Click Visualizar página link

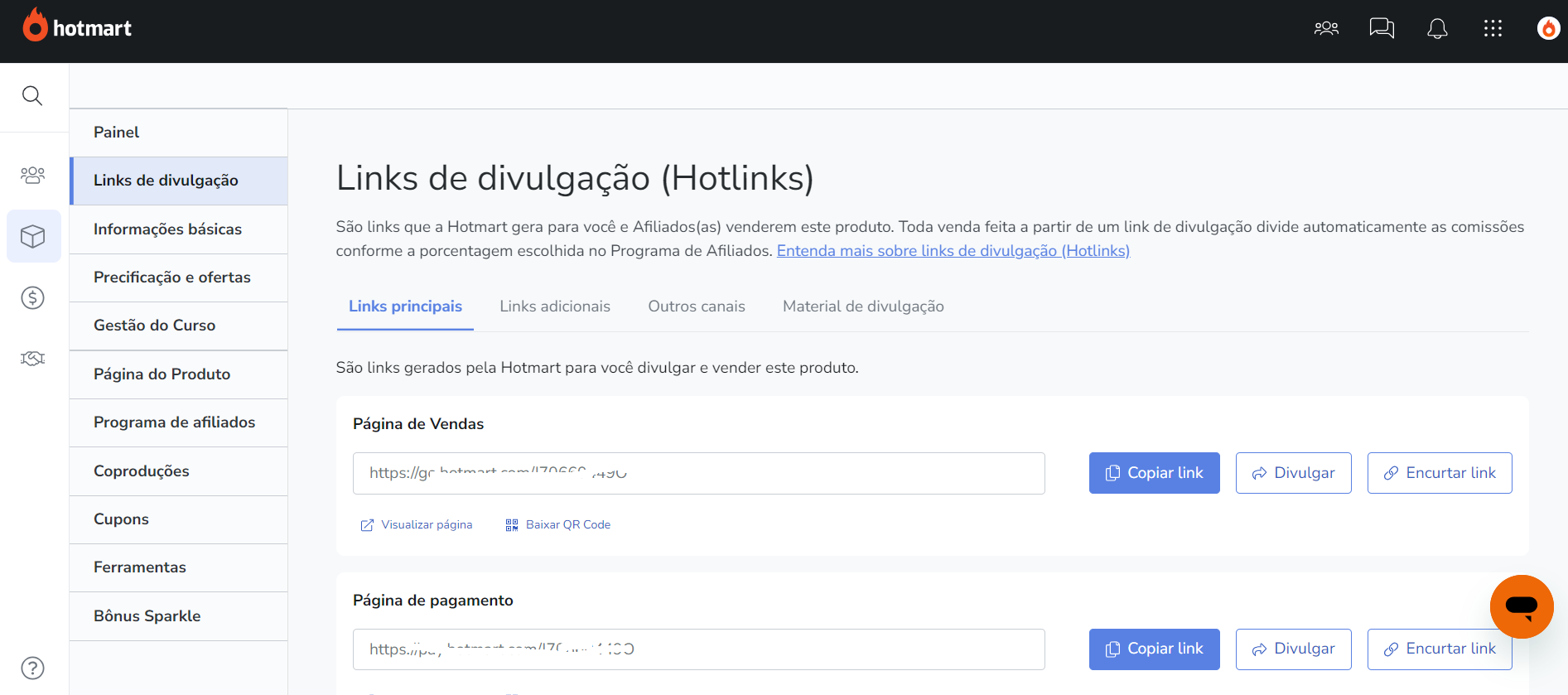pyautogui.click(x=417, y=525)
